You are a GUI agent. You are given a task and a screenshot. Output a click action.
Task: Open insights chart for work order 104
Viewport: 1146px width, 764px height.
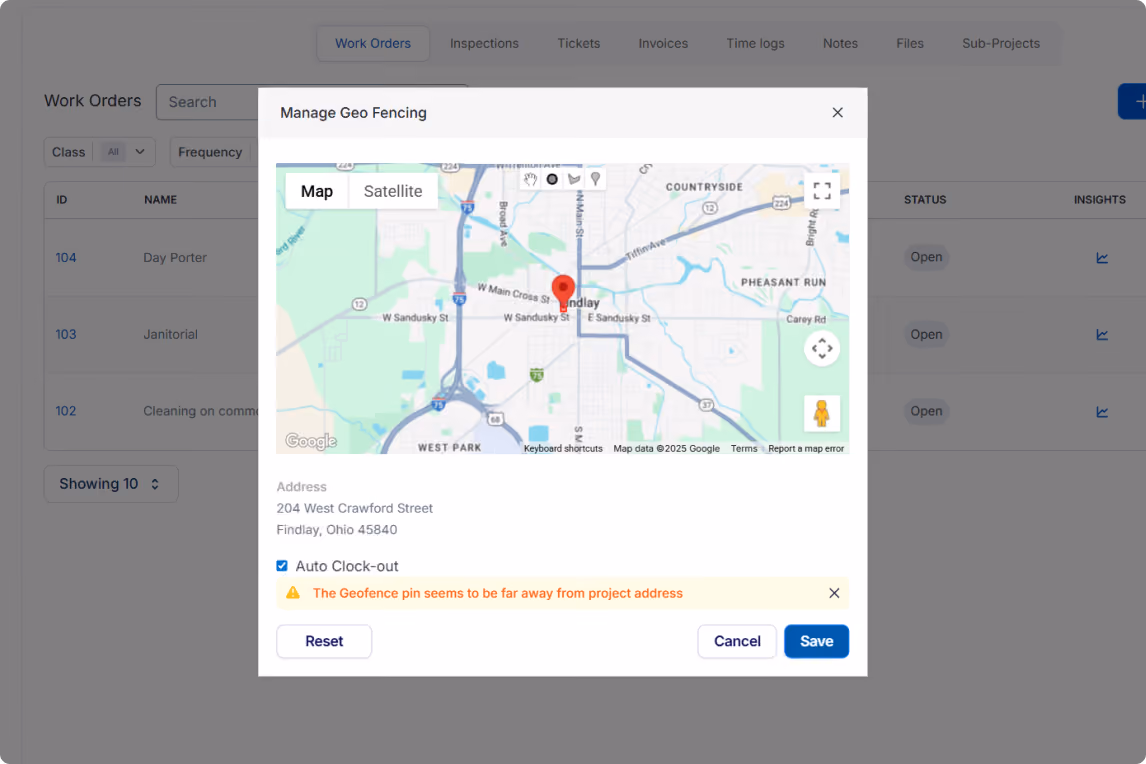(x=1102, y=257)
